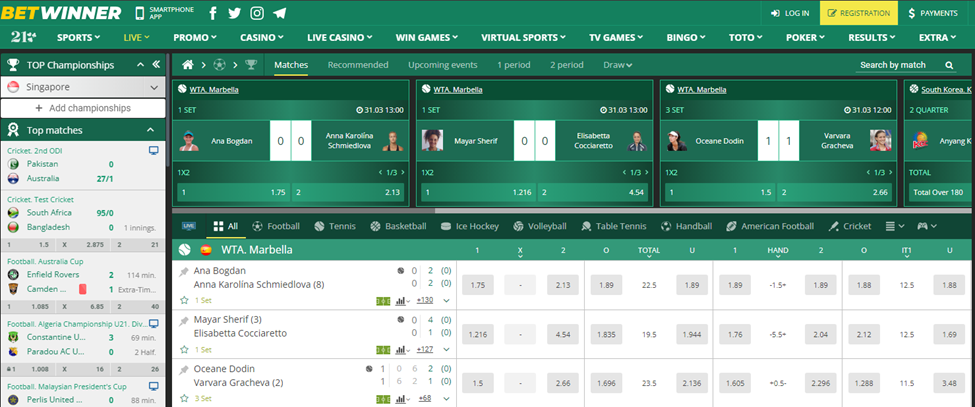Screen dimensions: 975x407
Task: Pin the Oceane Dodin match
Action: pos(184,370)
